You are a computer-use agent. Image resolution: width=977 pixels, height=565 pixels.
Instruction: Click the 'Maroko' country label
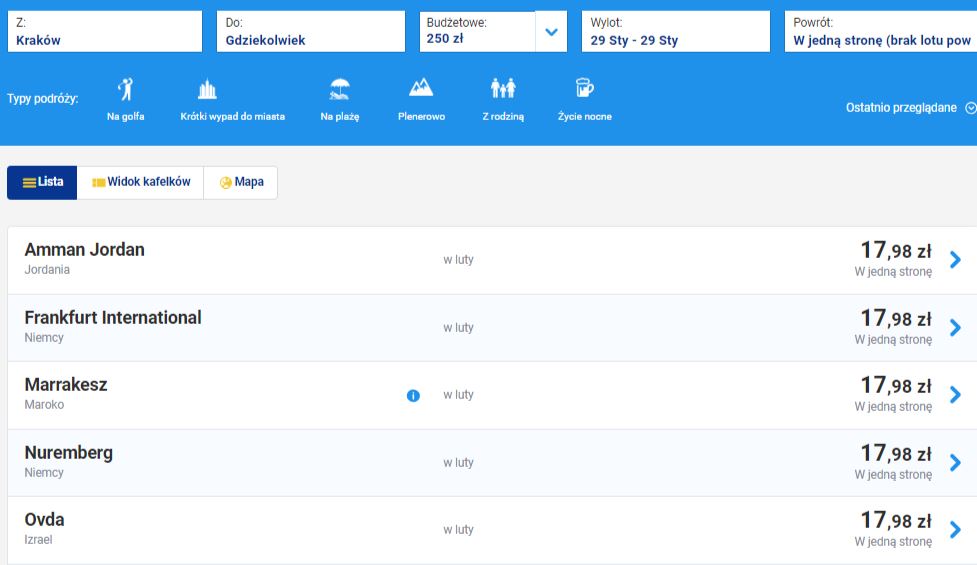pyautogui.click(x=44, y=405)
